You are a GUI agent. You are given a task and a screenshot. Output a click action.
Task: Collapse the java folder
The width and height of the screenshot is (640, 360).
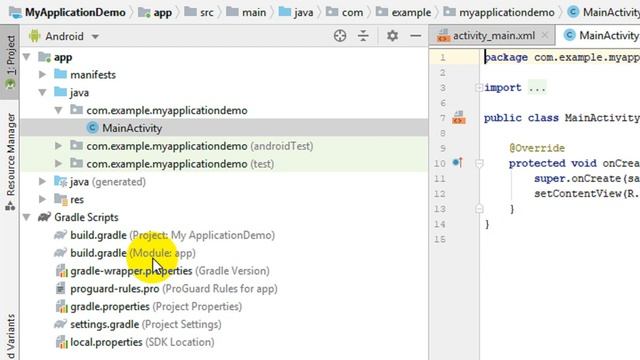pos(42,93)
